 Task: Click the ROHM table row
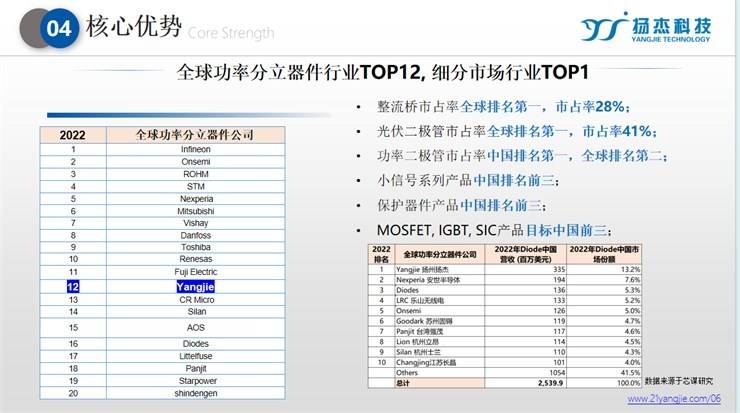162,174
